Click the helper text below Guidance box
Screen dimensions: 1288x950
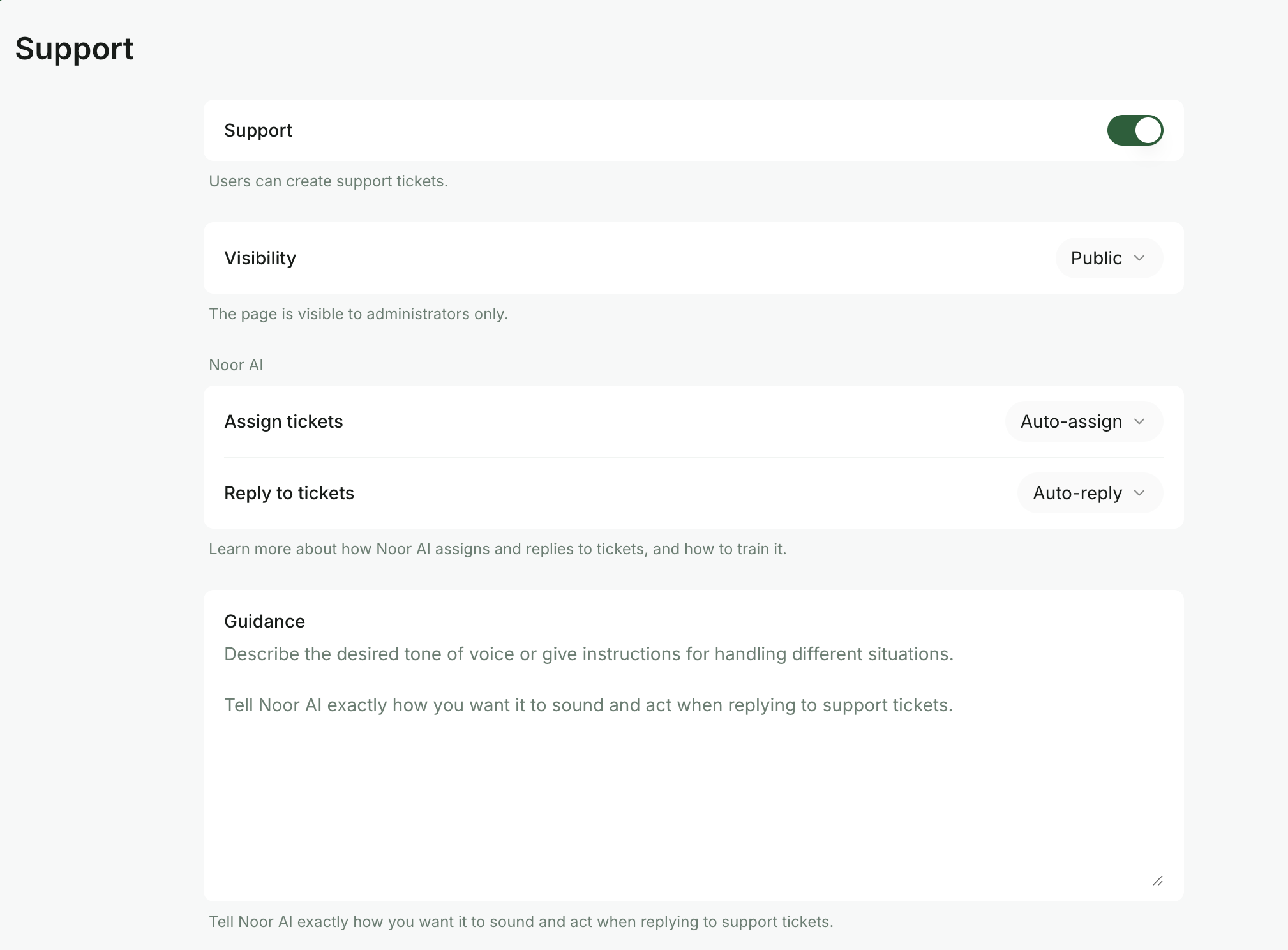pyautogui.click(x=521, y=922)
